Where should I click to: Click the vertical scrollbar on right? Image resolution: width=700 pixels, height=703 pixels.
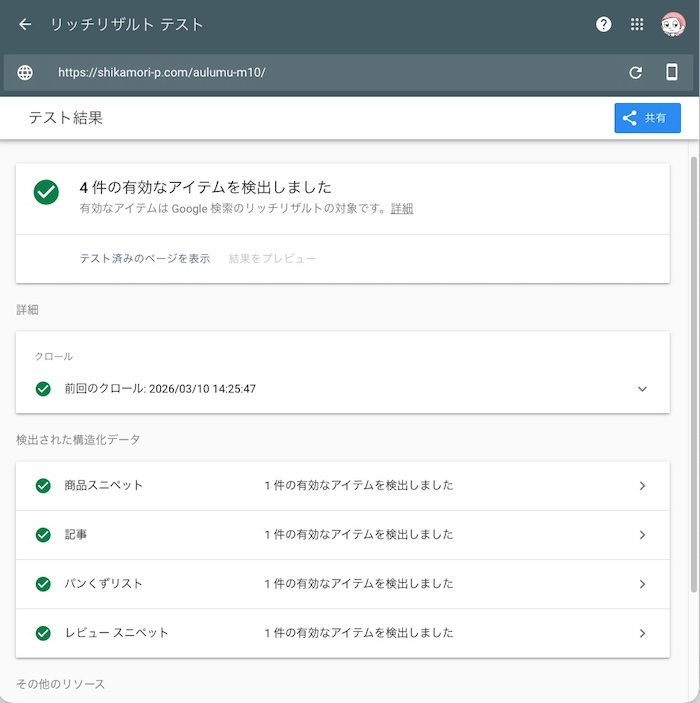pyautogui.click(x=694, y=370)
